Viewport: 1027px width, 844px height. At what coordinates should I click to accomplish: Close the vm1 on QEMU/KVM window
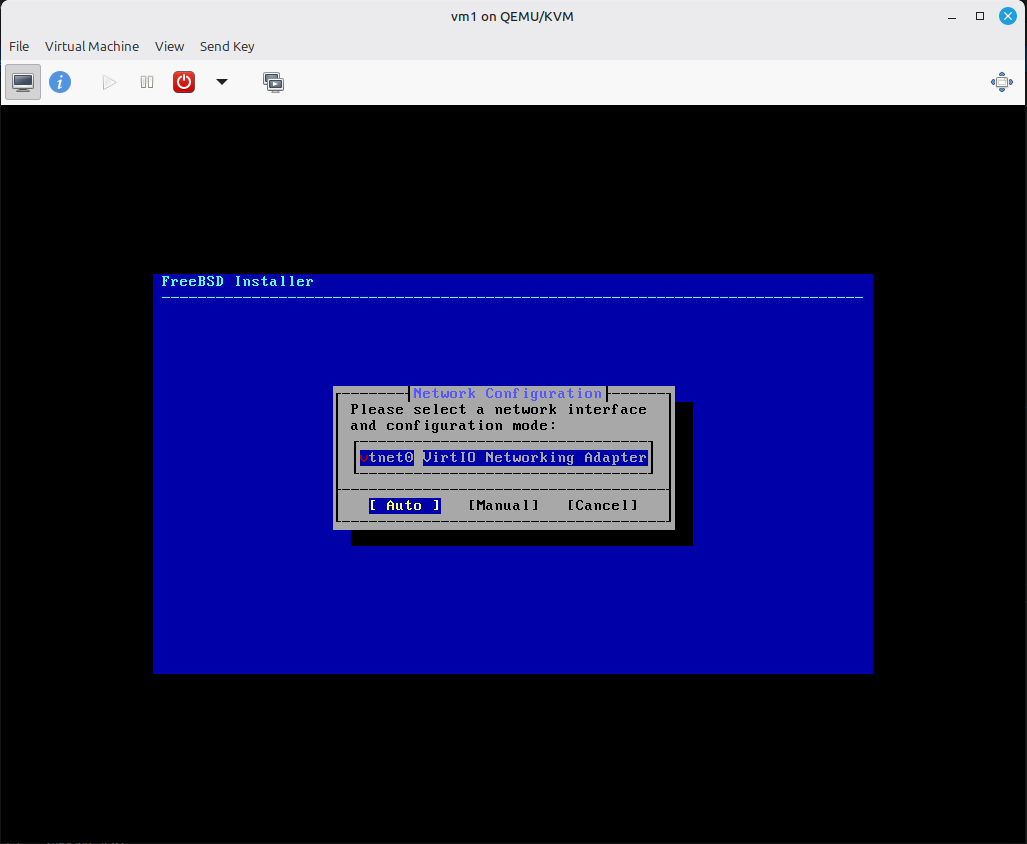[x=1007, y=16]
